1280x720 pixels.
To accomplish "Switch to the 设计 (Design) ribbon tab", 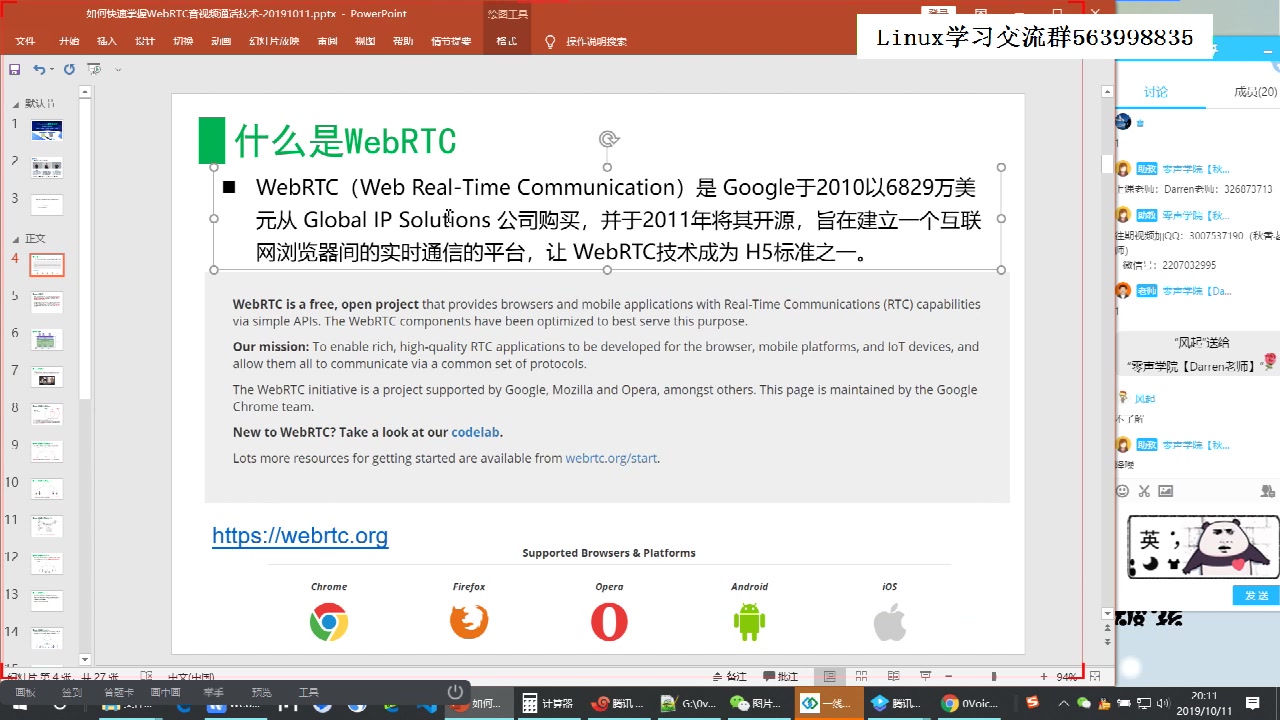I will [145, 42].
